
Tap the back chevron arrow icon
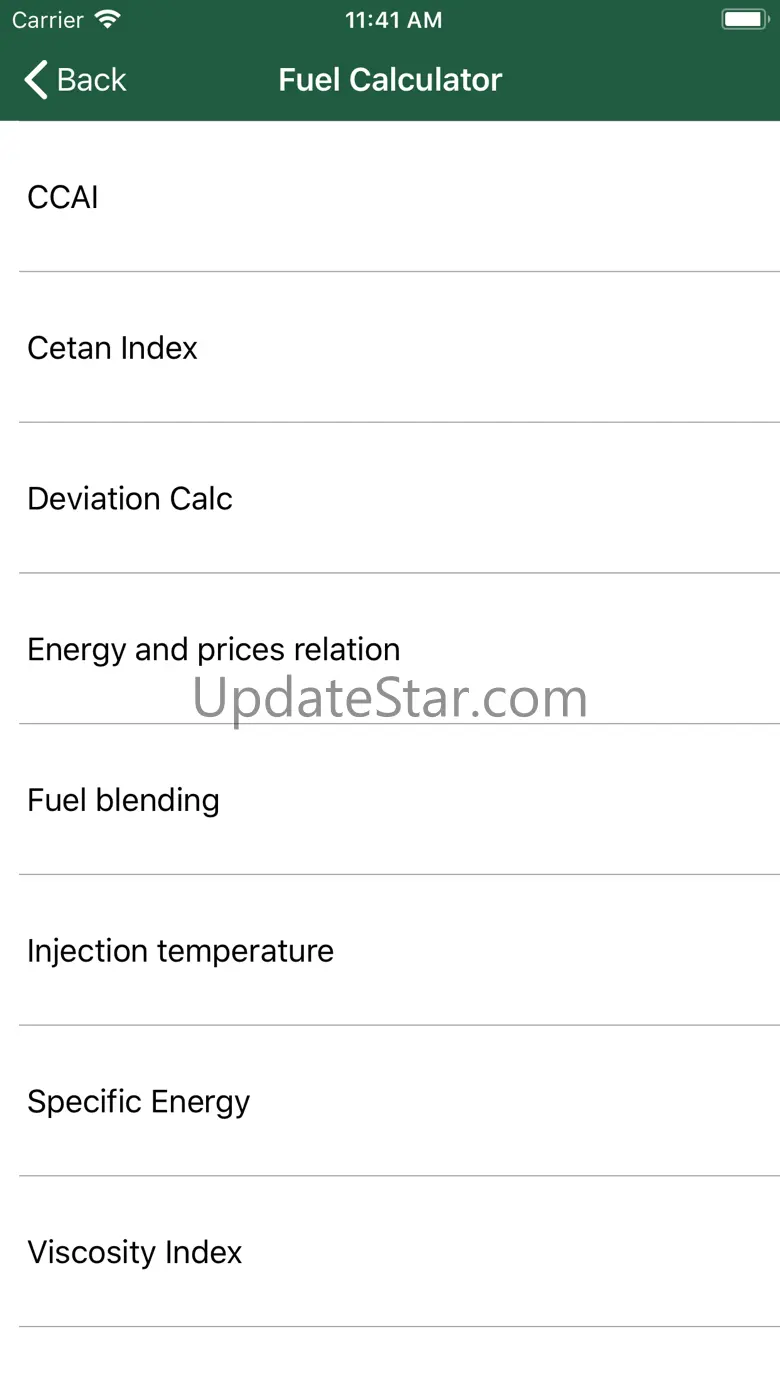coord(36,80)
